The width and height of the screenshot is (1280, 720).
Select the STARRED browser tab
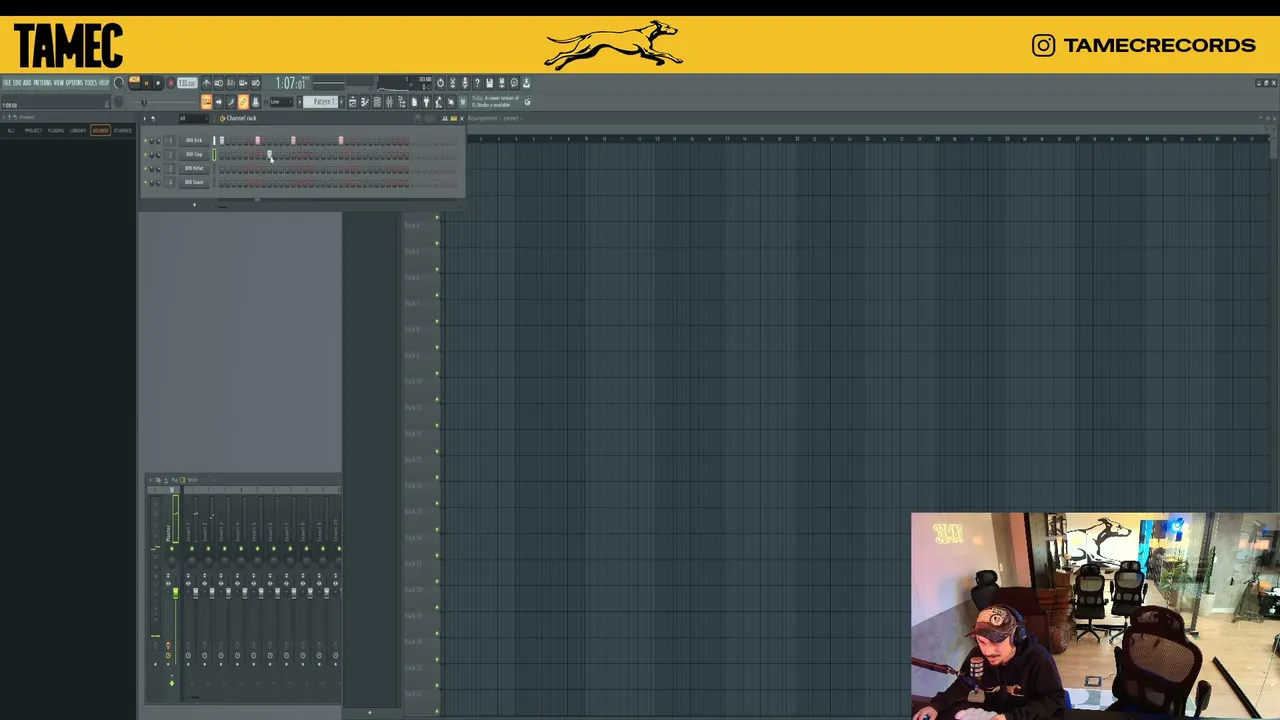pyautogui.click(x=123, y=130)
